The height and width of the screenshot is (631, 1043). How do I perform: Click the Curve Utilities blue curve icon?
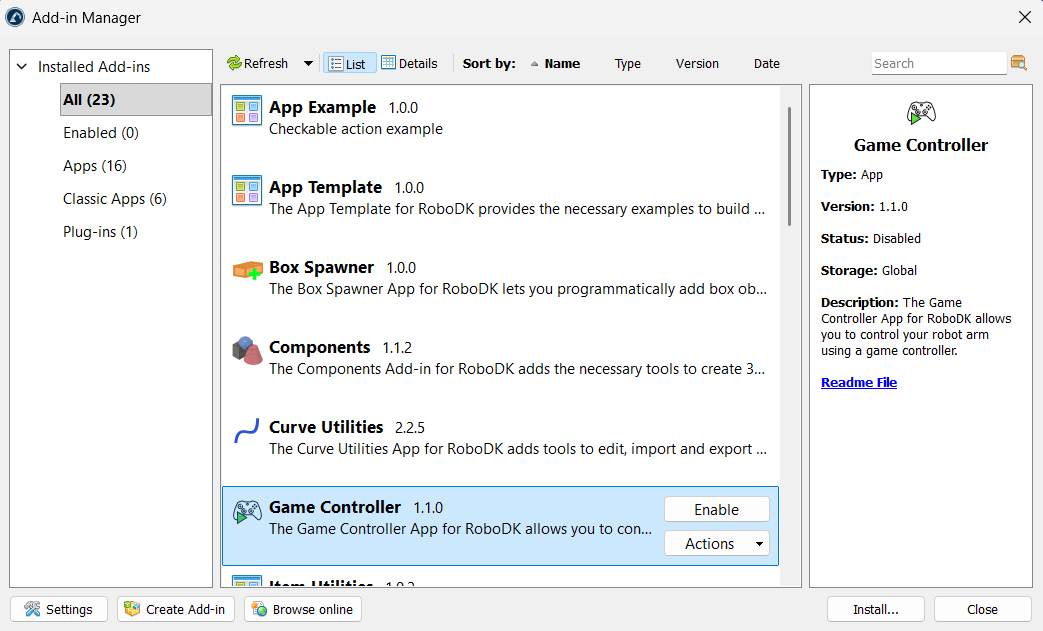(246, 431)
